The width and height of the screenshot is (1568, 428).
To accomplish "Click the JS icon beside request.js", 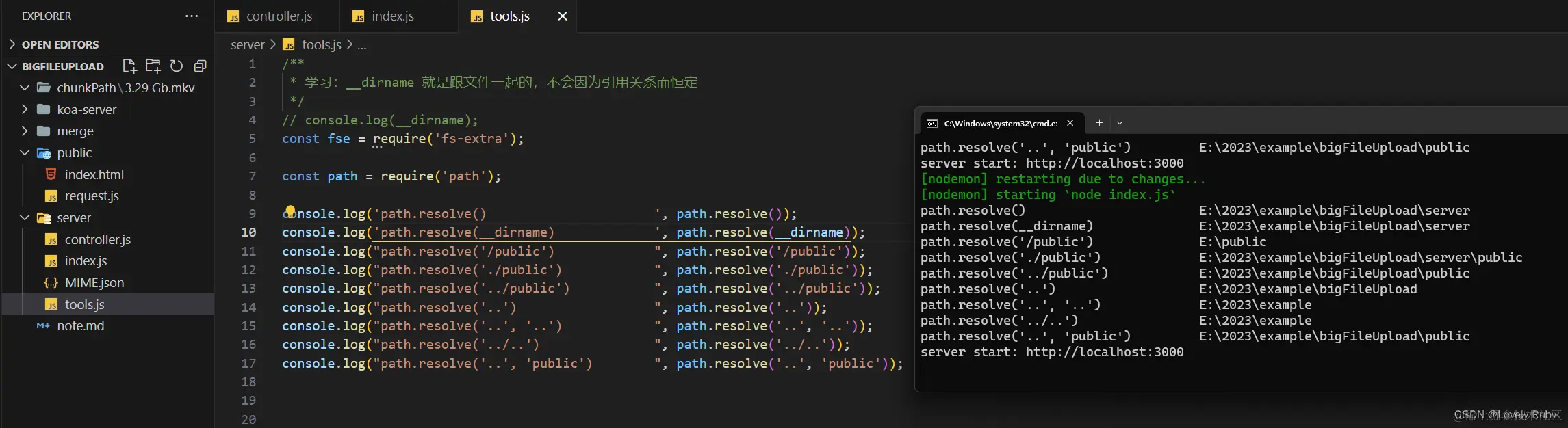I will point(51,196).
